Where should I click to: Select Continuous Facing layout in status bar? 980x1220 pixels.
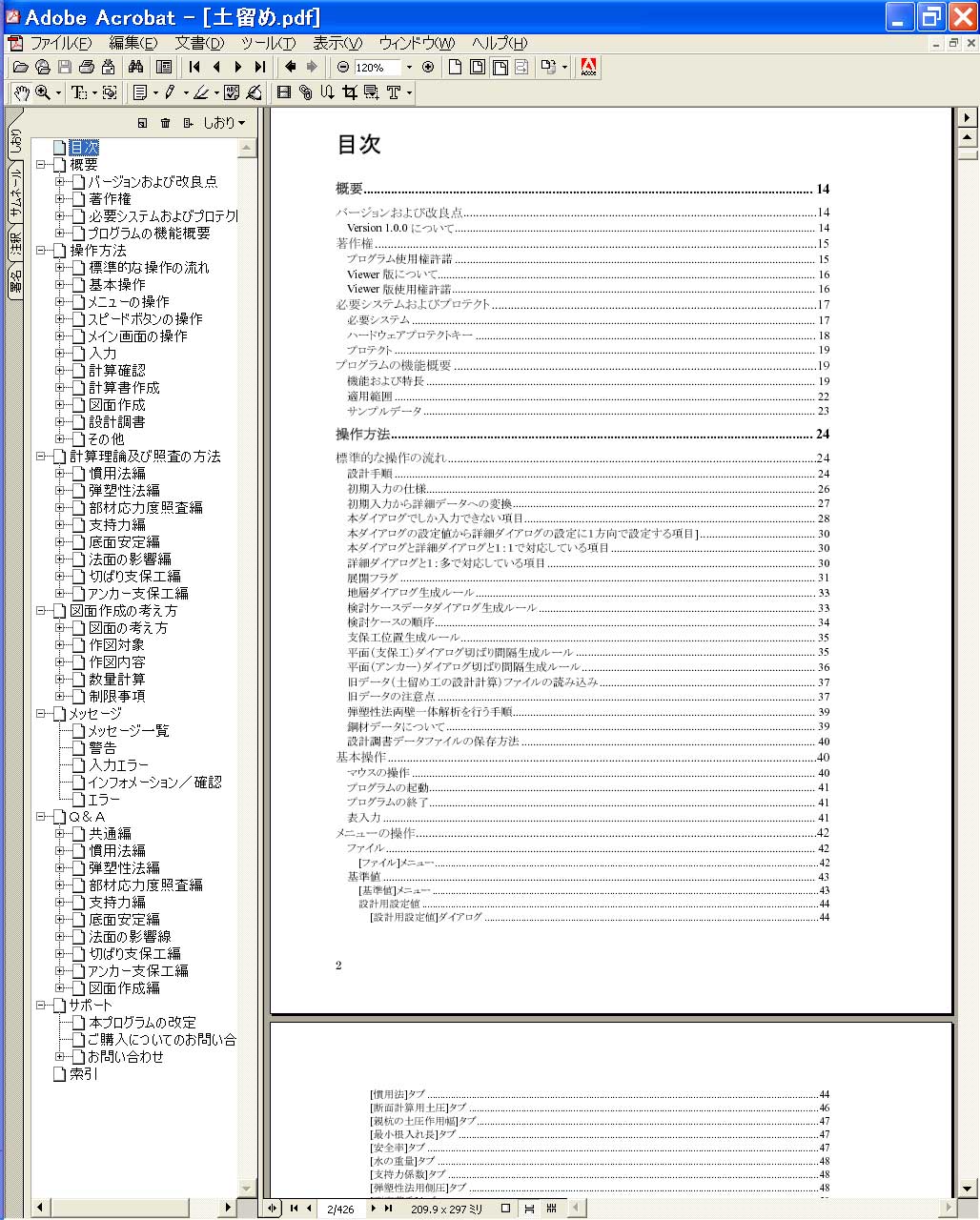click(x=551, y=1209)
